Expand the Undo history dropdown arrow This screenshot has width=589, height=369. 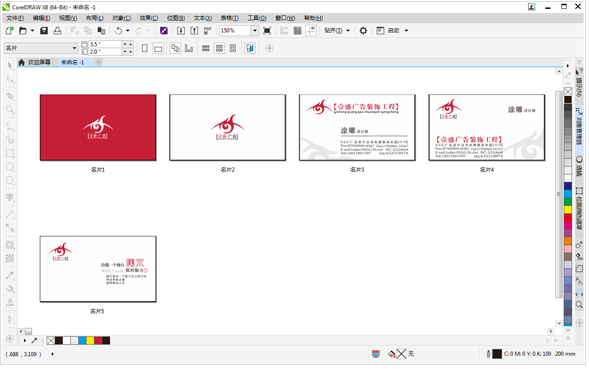(128, 31)
